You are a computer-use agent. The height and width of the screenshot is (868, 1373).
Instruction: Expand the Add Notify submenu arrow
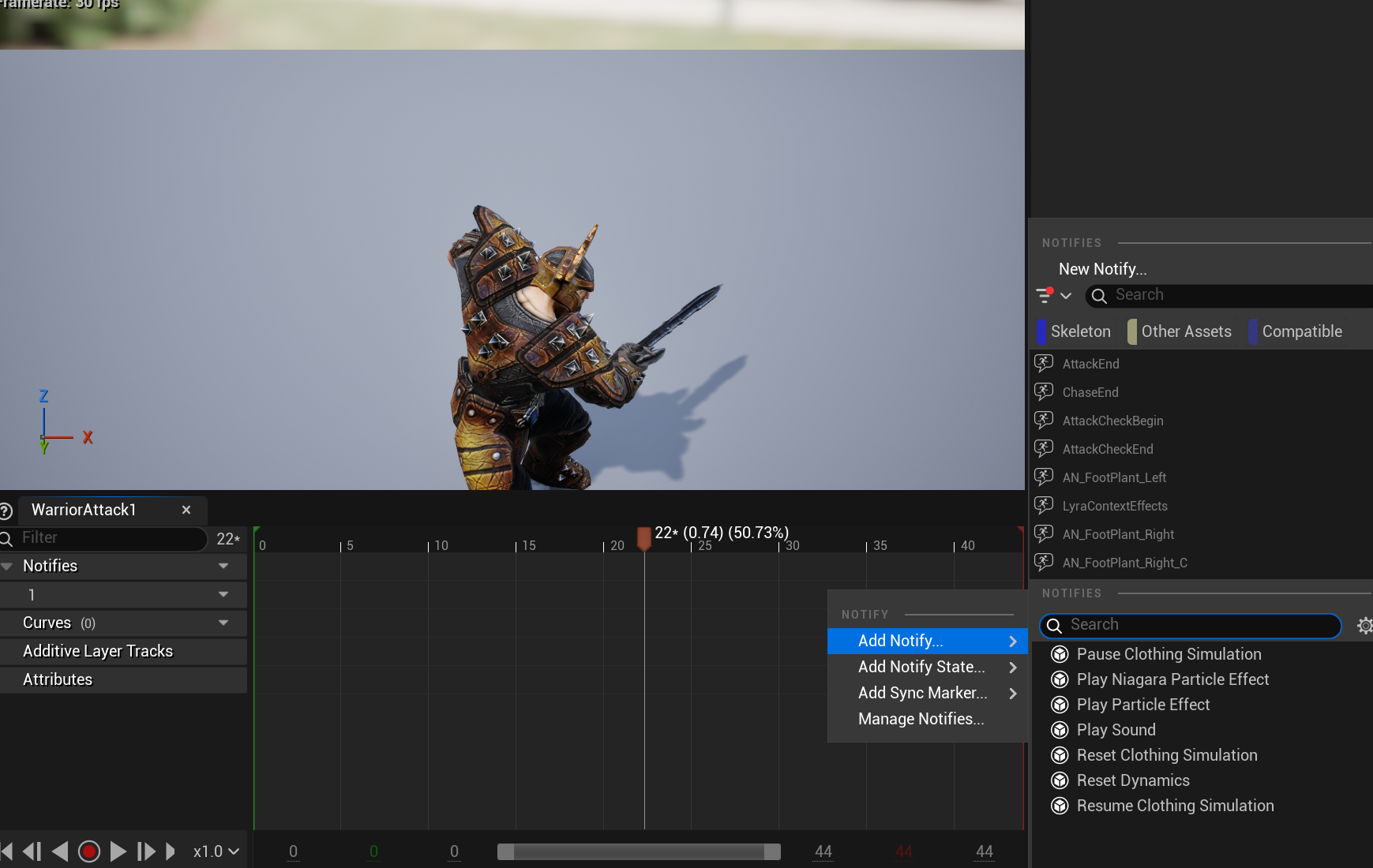[x=1013, y=642]
